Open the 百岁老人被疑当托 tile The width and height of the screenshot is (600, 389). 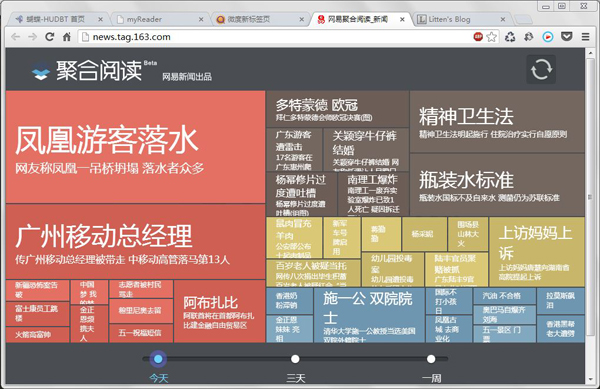click(x=313, y=273)
